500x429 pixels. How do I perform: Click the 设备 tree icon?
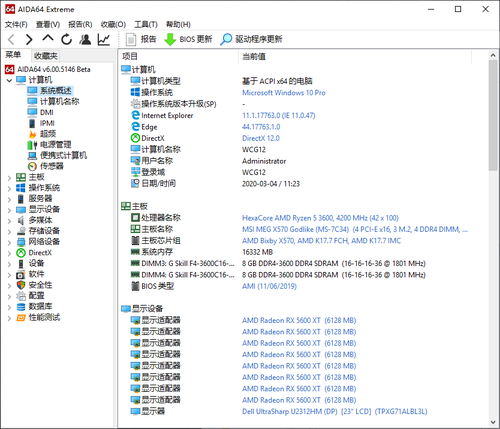pyautogui.click(x=21, y=264)
